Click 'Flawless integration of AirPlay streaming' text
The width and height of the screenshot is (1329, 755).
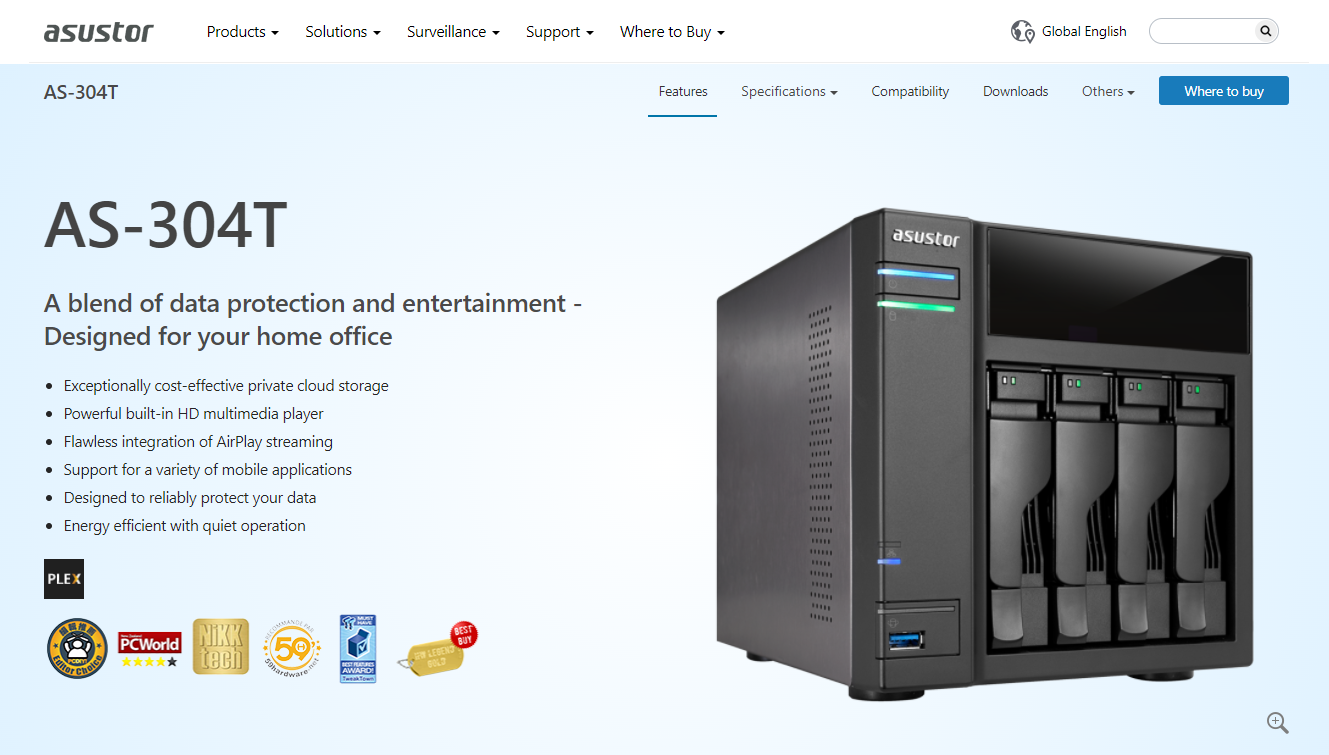[x=198, y=441]
